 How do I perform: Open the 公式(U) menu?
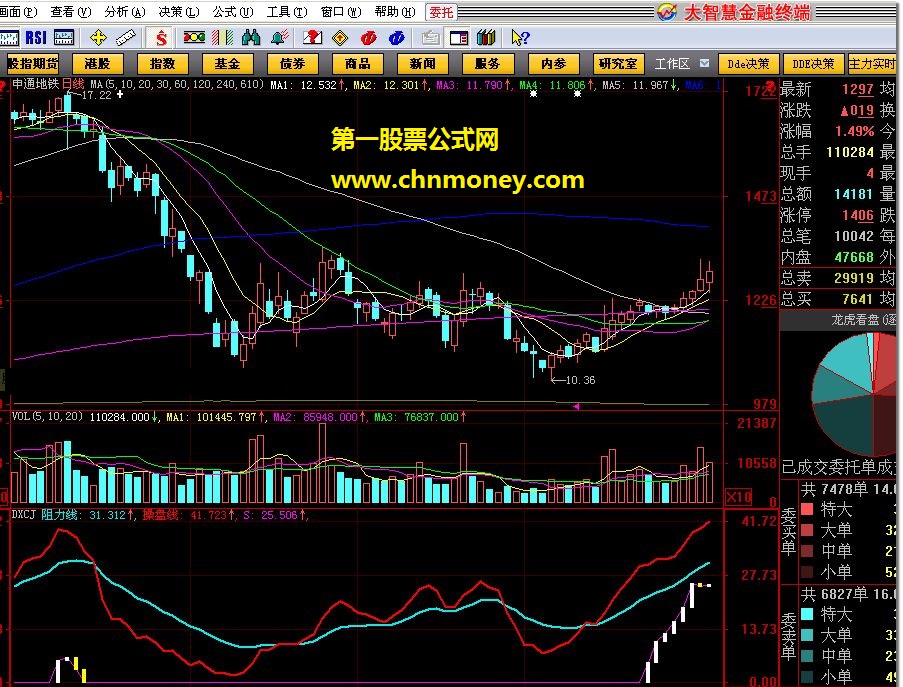[233, 12]
